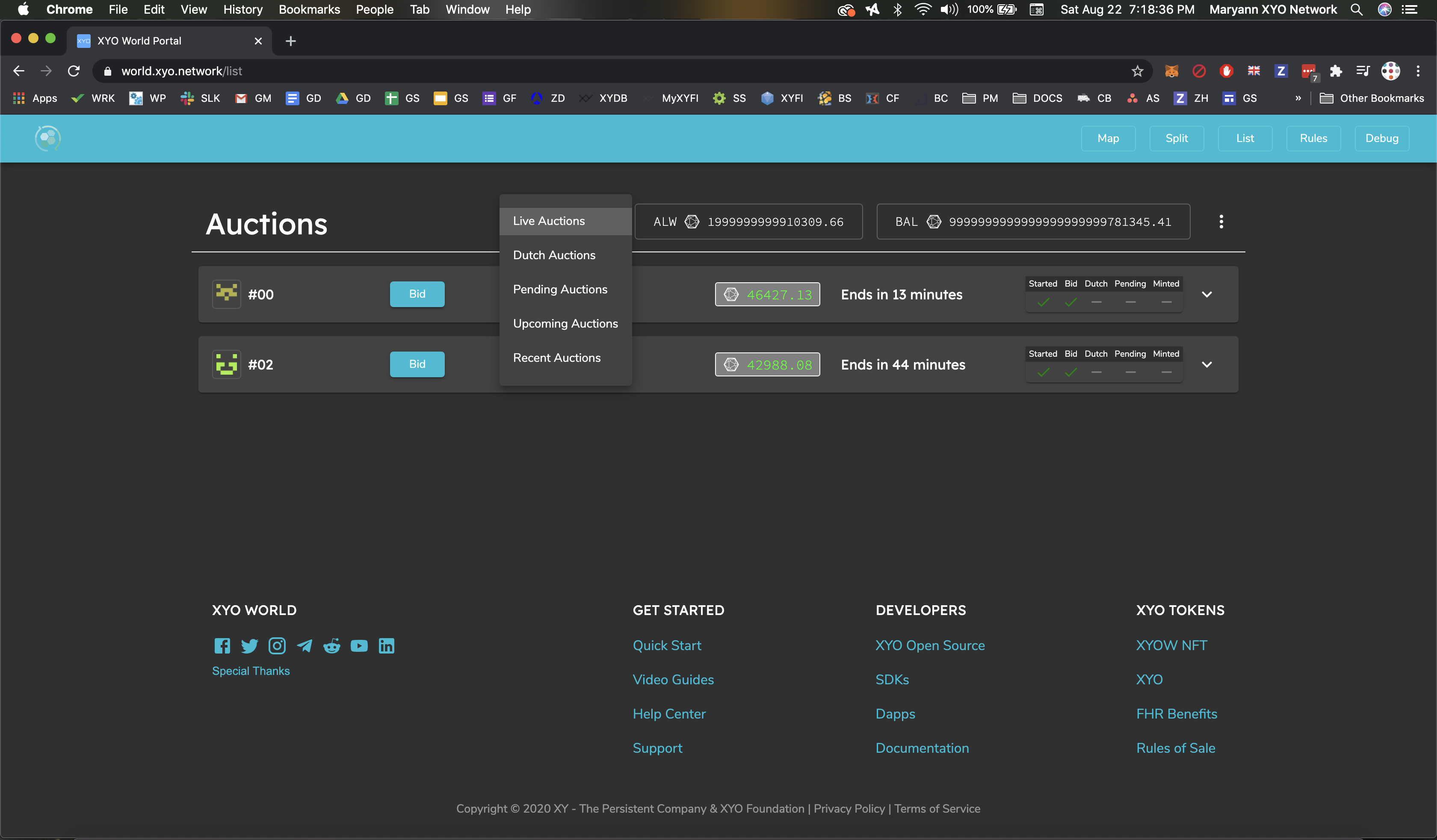Viewport: 1437px width, 840px height.
Task: Open the LinkedIn social icon in footer
Action: pyautogui.click(x=387, y=645)
